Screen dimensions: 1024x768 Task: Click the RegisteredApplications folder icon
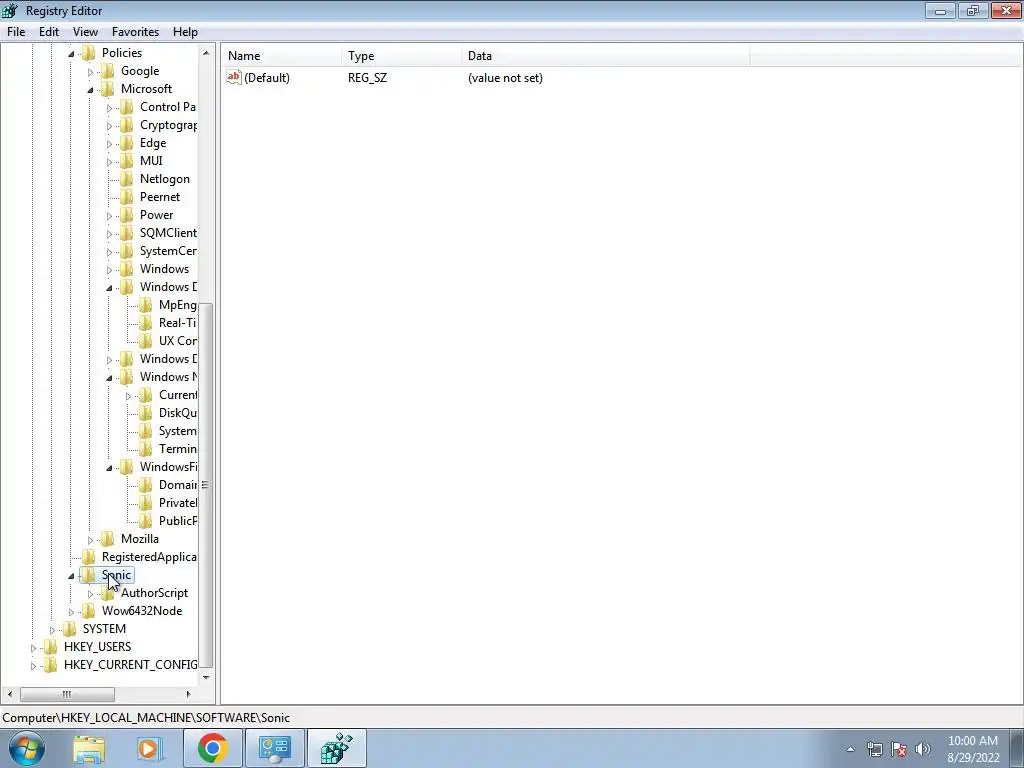(89, 557)
